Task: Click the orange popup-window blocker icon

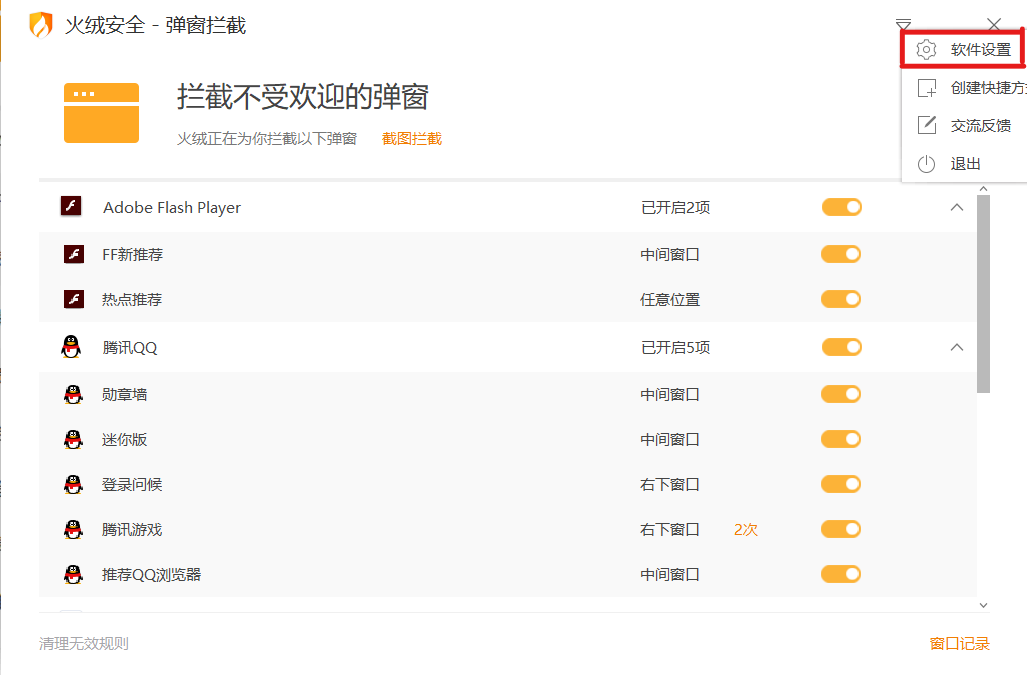Action: pos(101,112)
